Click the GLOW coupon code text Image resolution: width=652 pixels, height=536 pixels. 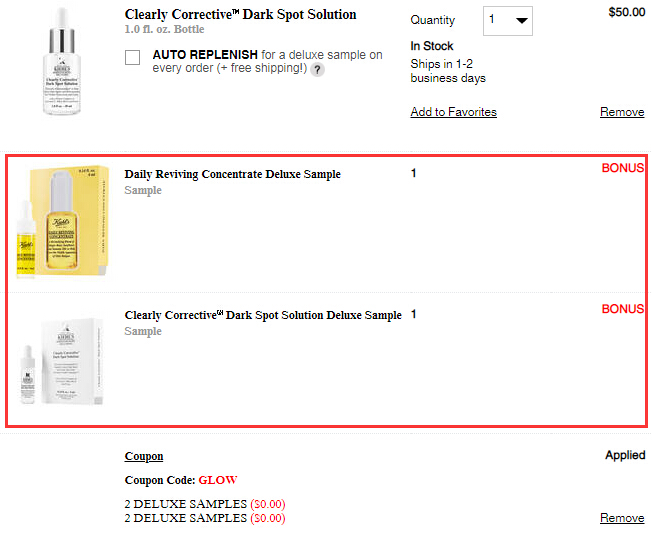tap(218, 480)
